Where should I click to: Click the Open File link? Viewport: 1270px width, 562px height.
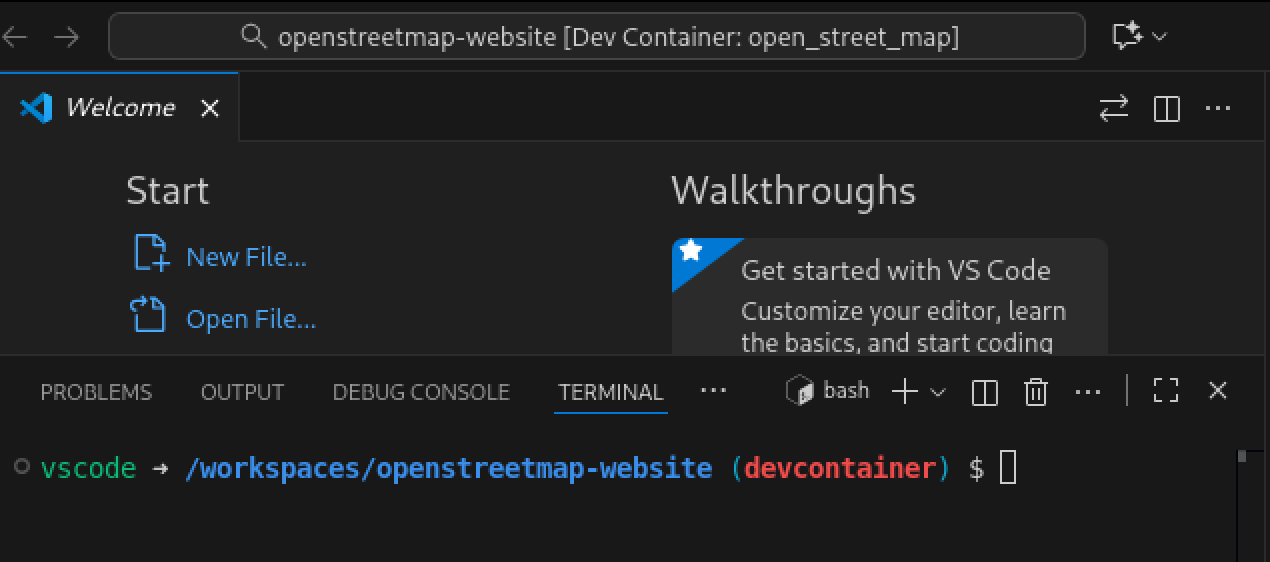click(x=250, y=319)
